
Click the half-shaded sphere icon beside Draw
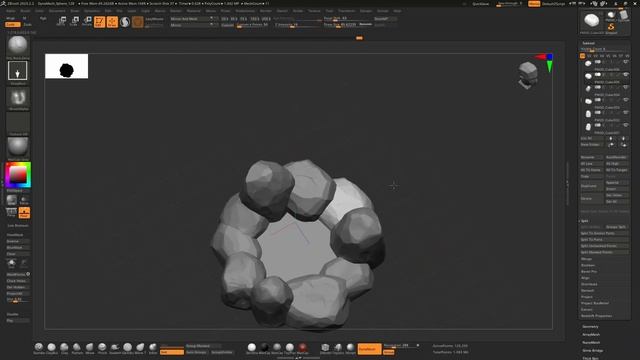(125, 22)
